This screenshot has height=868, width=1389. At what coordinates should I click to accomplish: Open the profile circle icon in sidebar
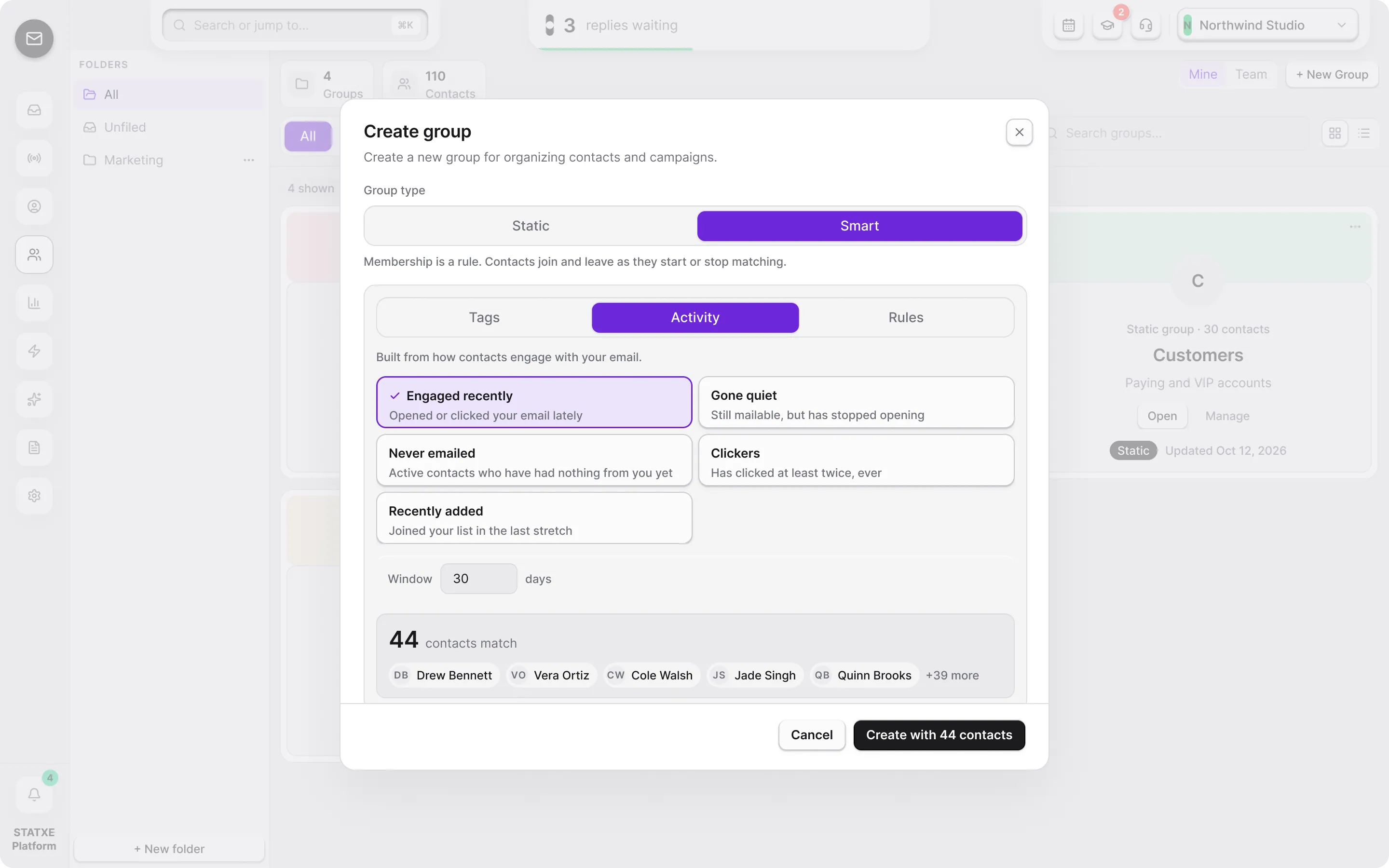[x=34, y=206]
